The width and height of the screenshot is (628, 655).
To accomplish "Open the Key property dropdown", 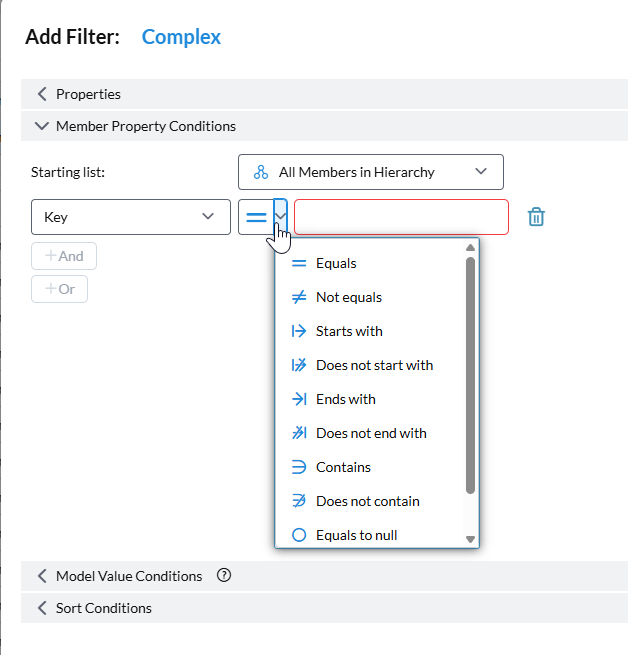I will (x=130, y=217).
